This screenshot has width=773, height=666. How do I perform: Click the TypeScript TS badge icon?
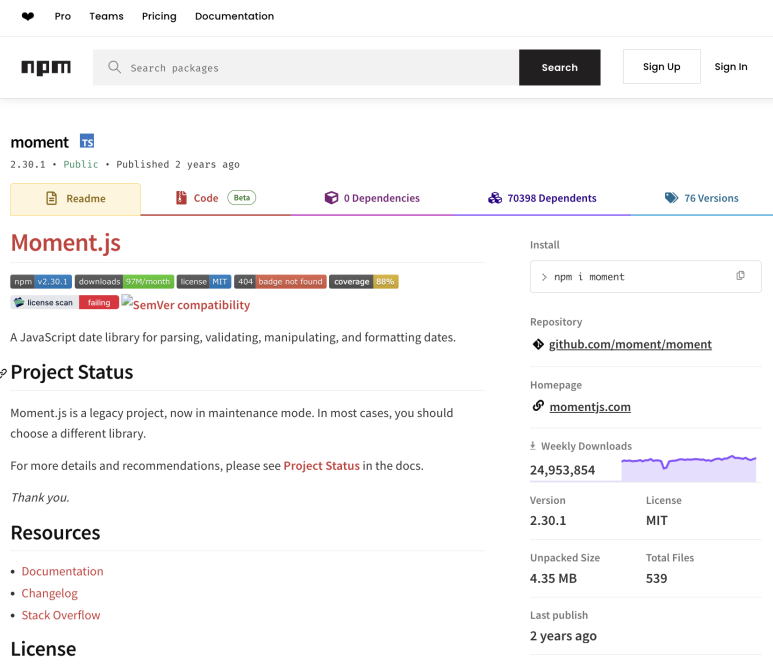87,141
